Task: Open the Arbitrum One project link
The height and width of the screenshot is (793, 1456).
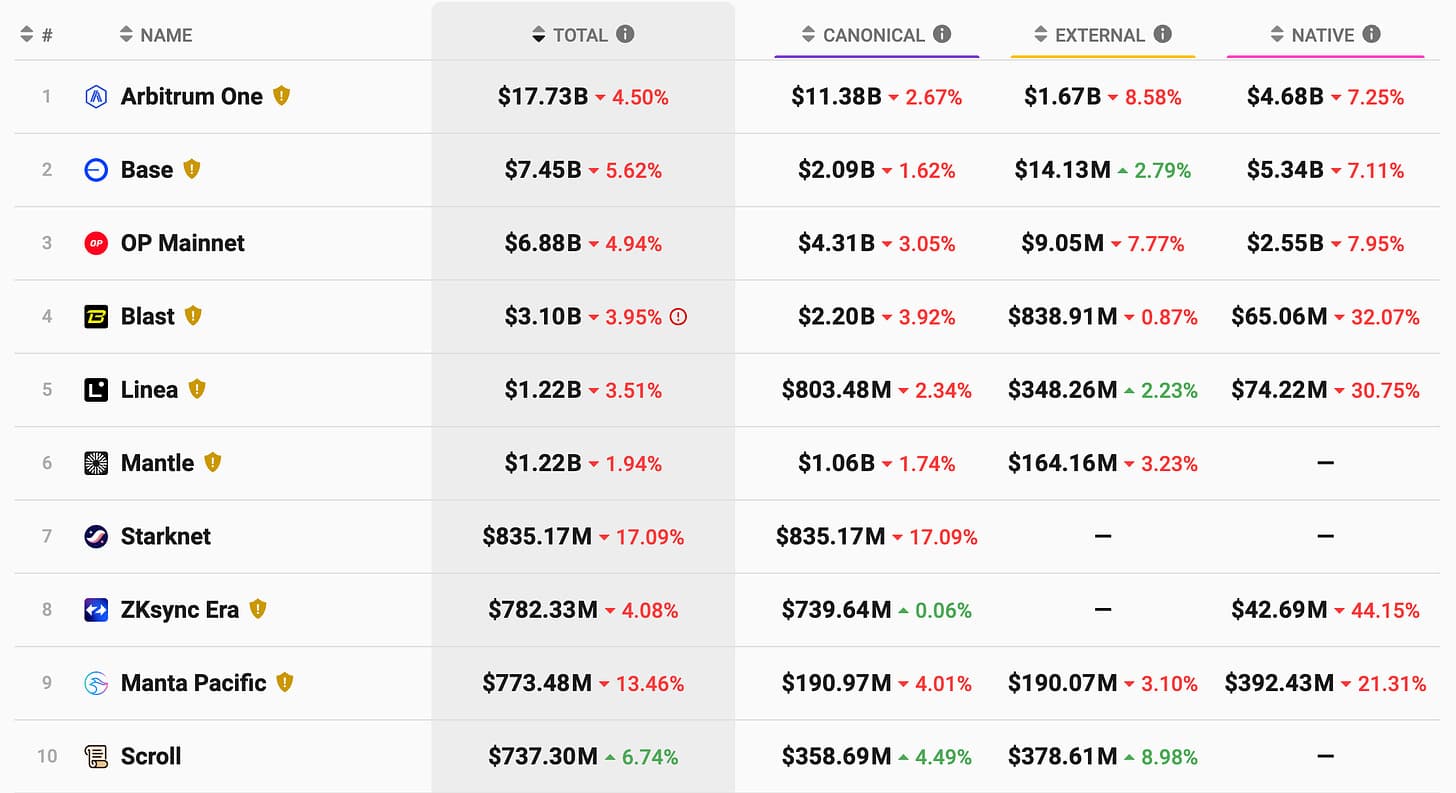Action: [x=192, y=97]
